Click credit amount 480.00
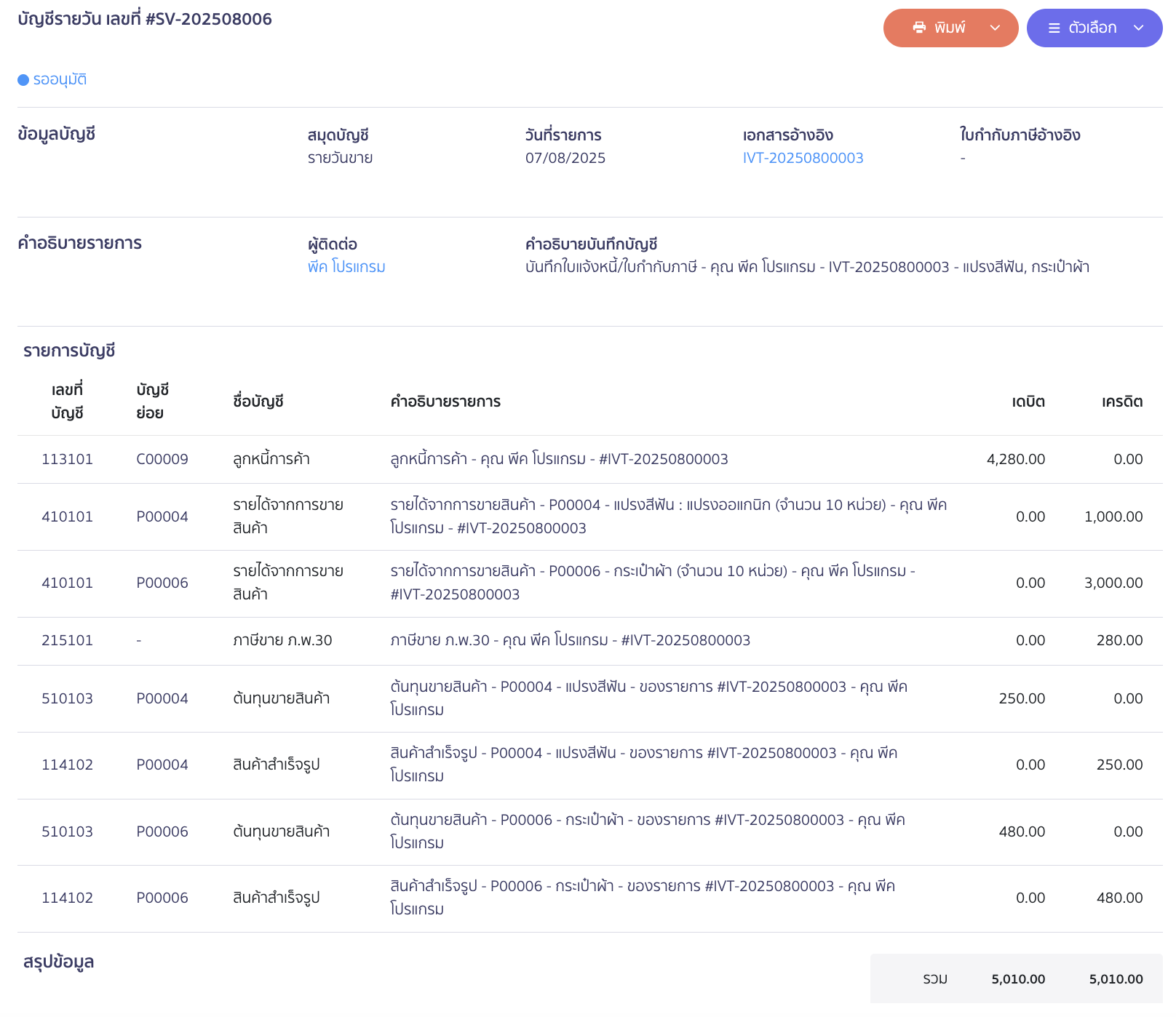1176x1017 pixels. click(1120, 898)
